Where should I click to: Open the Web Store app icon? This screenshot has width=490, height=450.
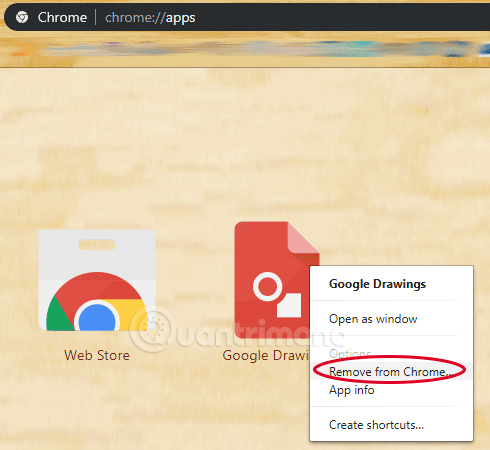point(97,280)
